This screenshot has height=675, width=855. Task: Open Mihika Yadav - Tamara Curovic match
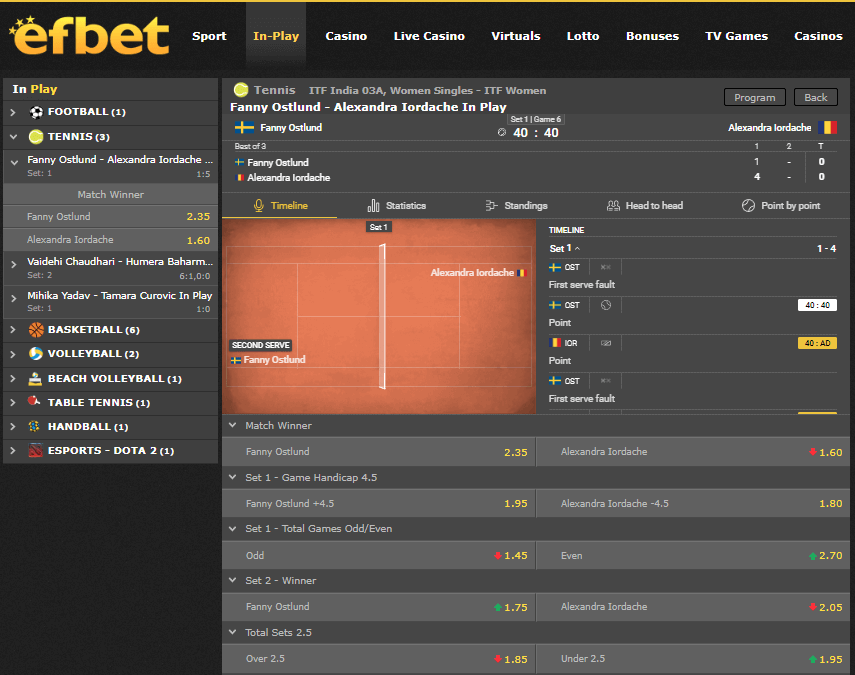point(111,302)
